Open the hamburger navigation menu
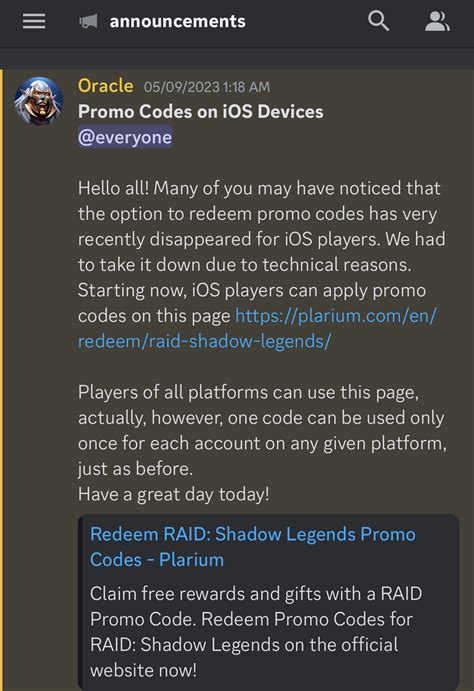Image resolution: width=474 pixels, height=691 pixels. tap(34, 21)
